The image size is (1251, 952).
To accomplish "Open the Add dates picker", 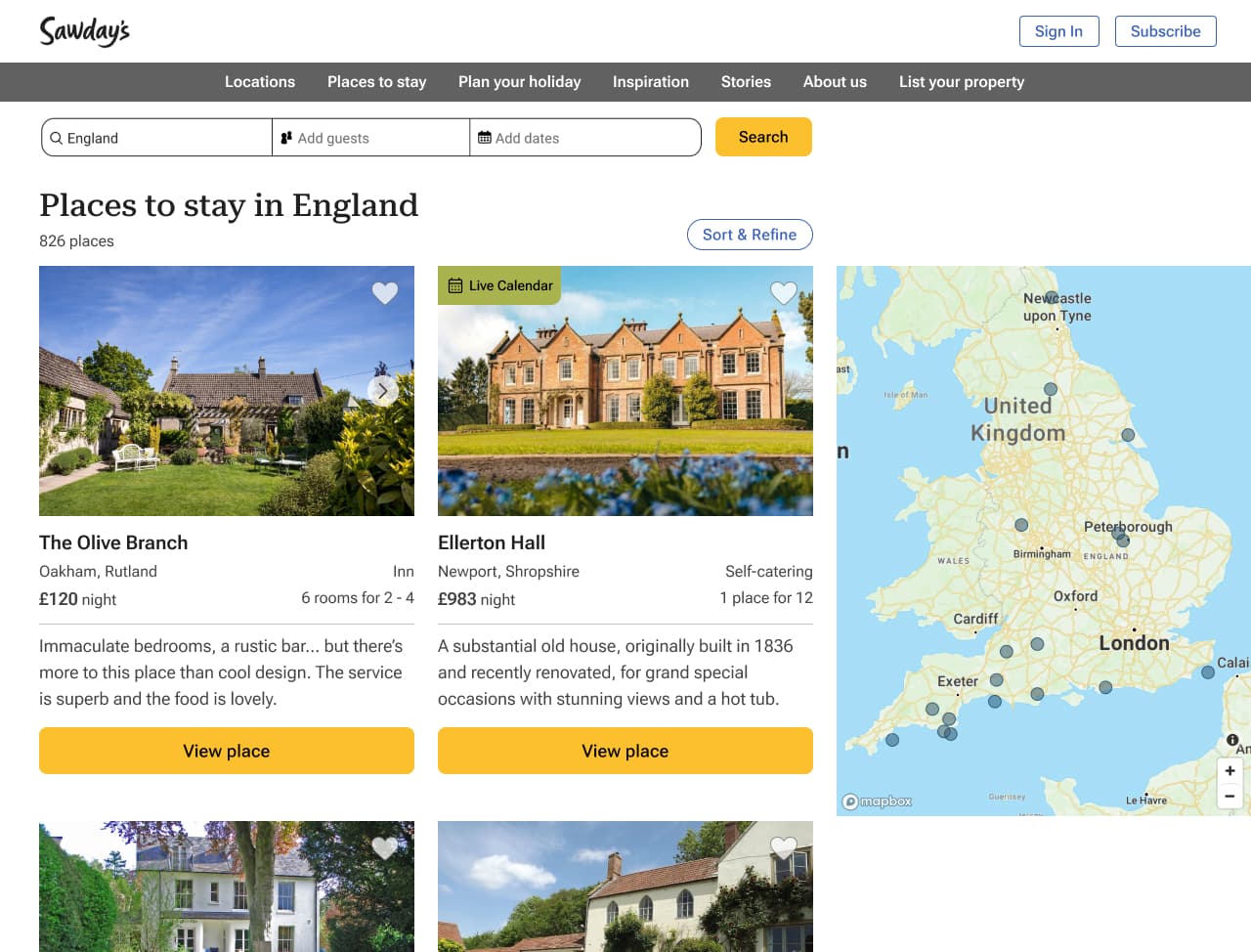I will [584, 138].
